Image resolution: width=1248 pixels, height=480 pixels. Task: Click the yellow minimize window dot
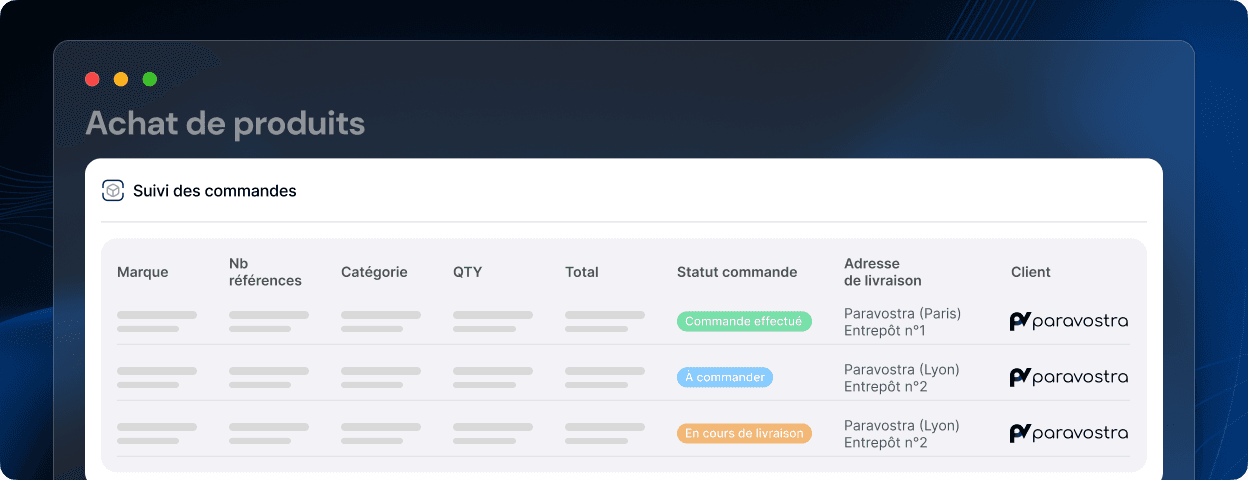point(121,79)
